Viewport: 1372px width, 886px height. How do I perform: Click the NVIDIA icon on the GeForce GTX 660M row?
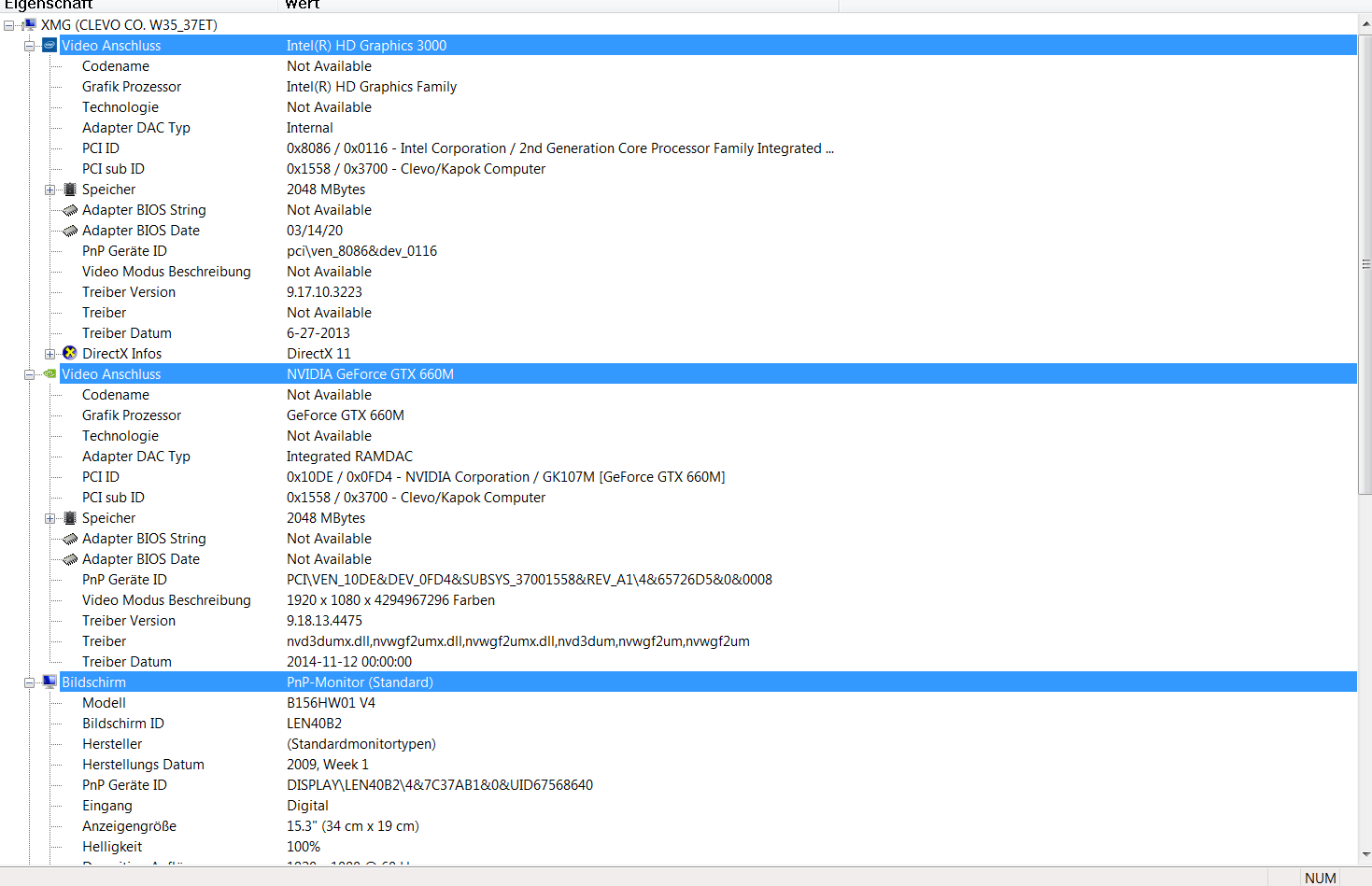coord(50,373)
